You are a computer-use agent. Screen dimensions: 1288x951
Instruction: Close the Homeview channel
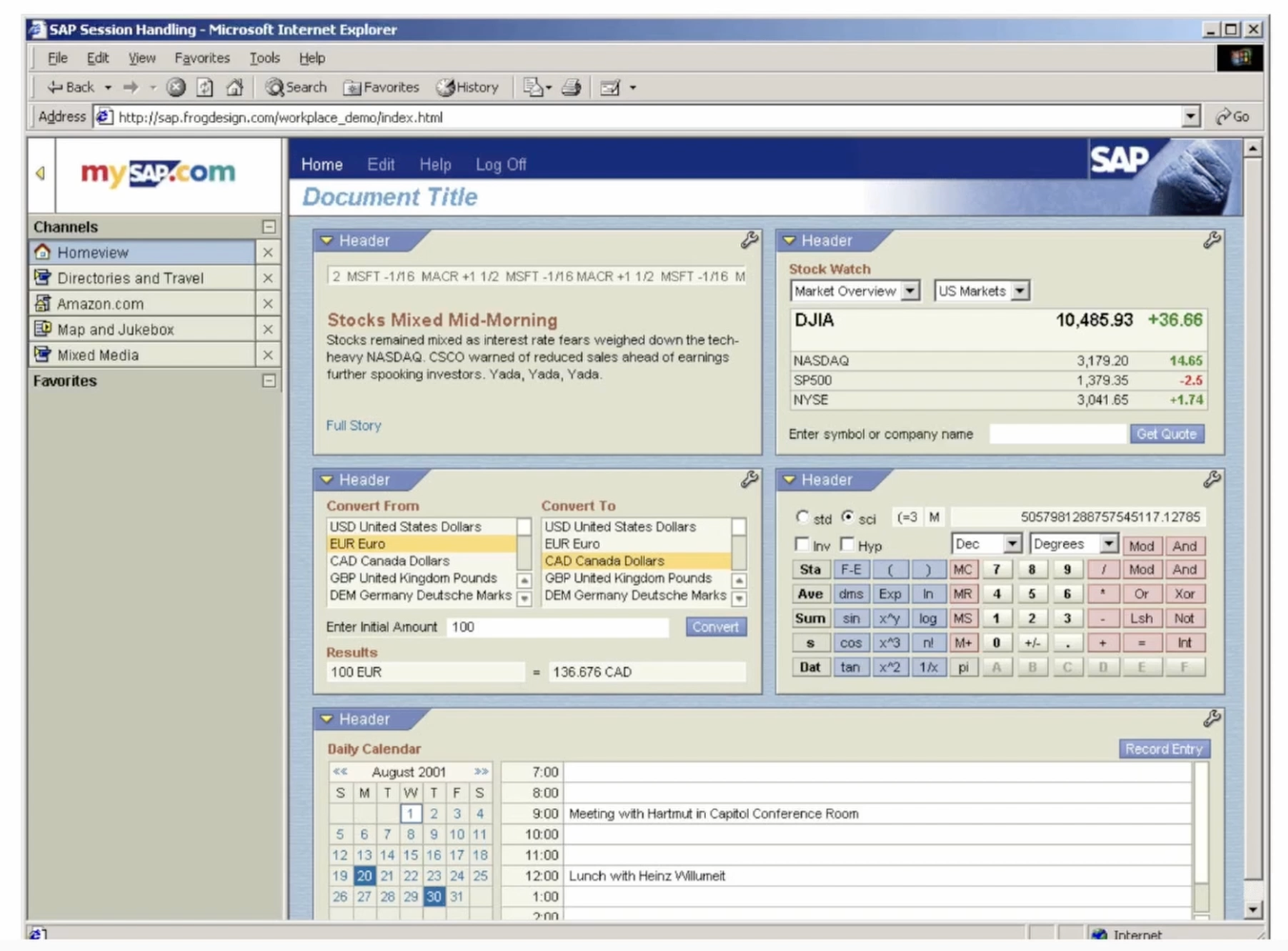[268, 253]
